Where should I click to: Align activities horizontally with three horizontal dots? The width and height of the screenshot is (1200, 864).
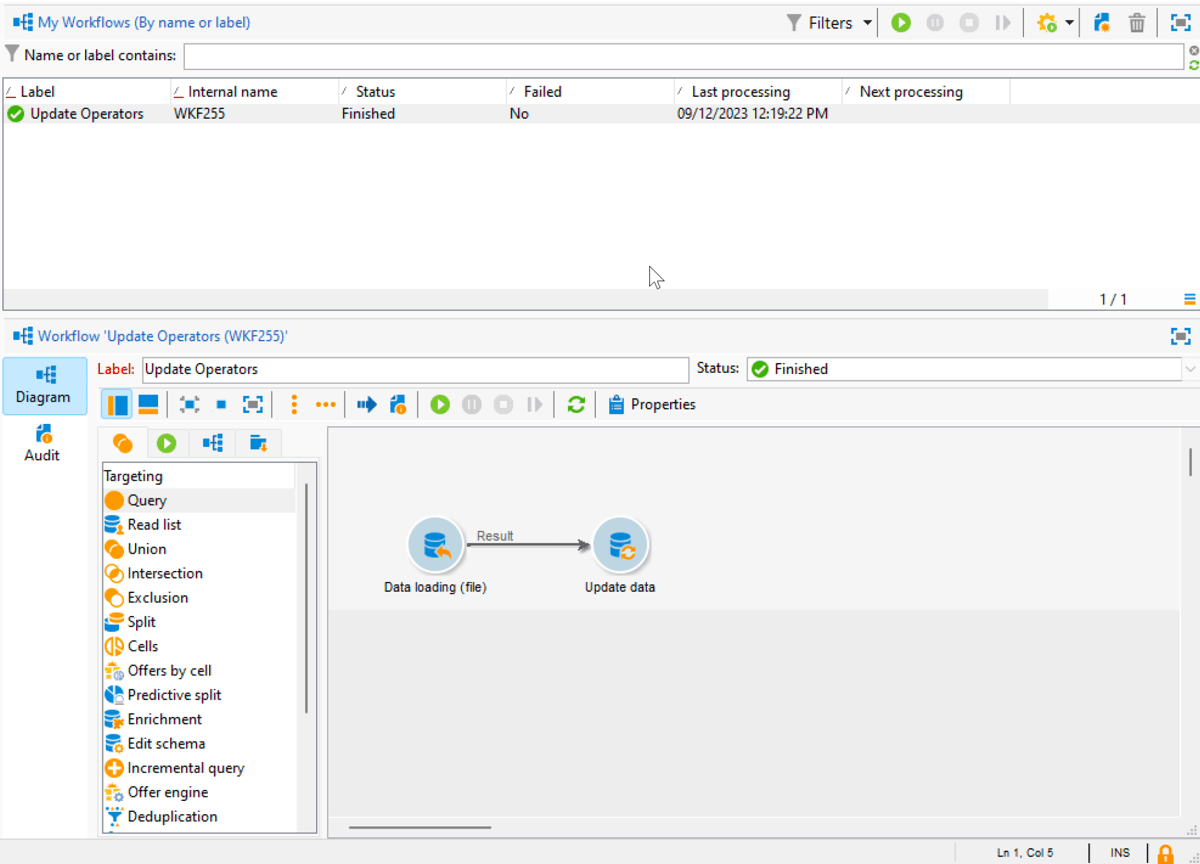coord(325,404)
